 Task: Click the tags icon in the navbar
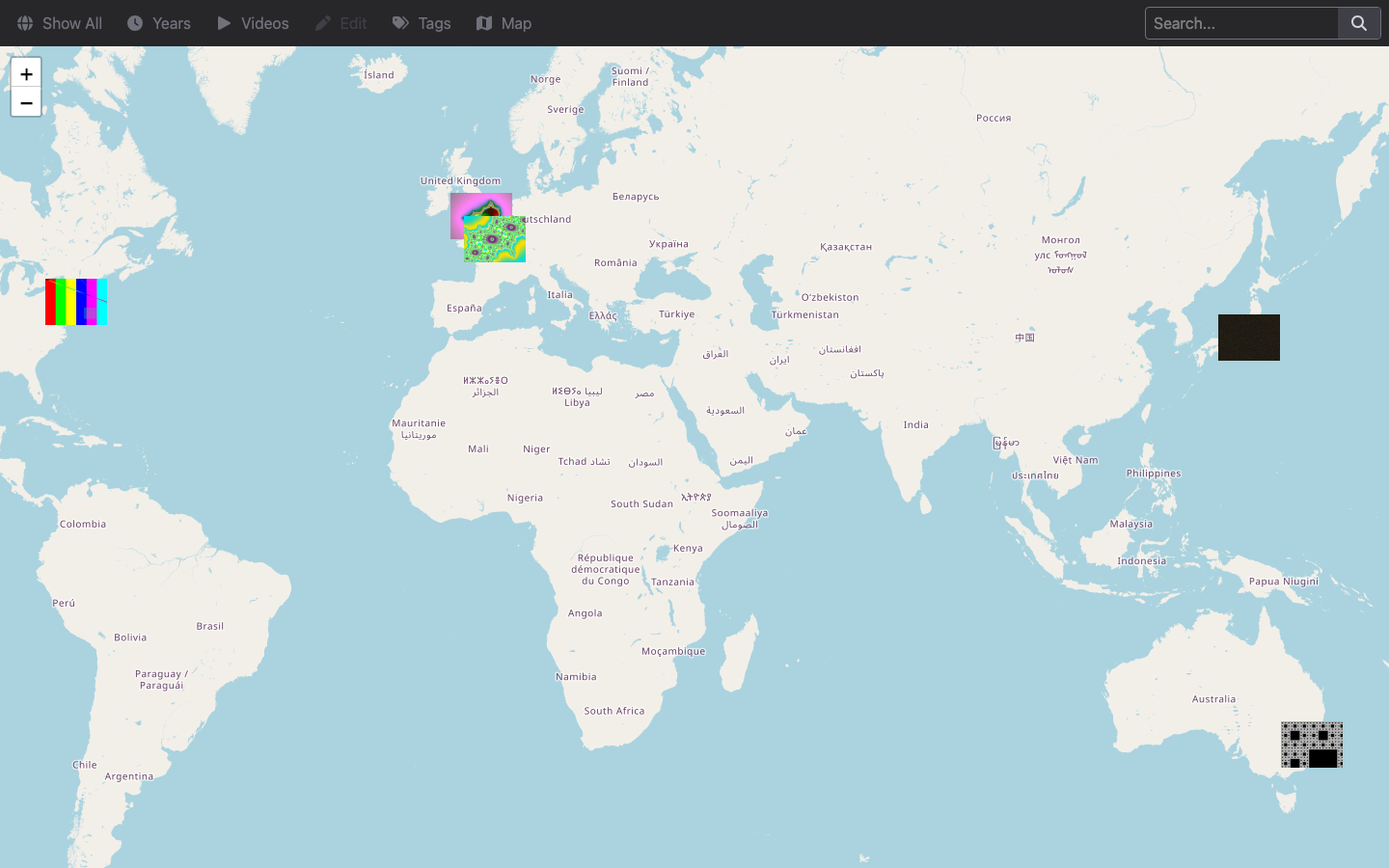tap(400, 23)
